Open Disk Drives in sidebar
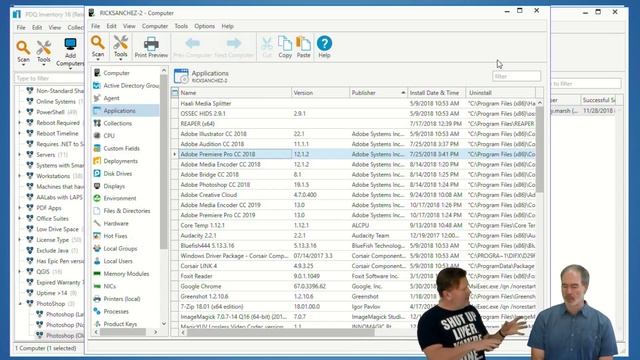Viewport: 640px width, 360px height. pos(118,174)
